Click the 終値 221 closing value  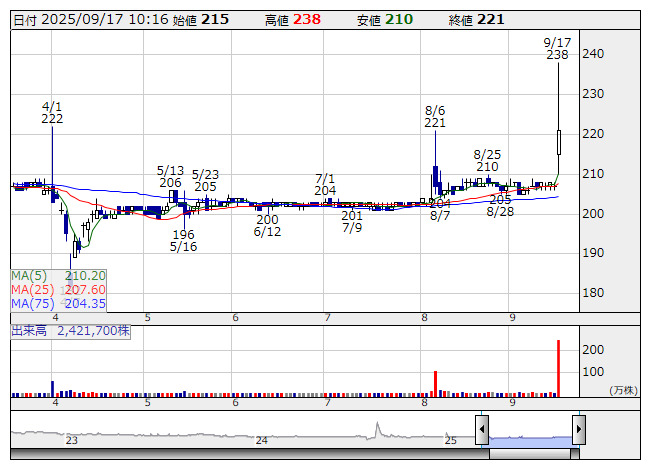pos(477,20)
